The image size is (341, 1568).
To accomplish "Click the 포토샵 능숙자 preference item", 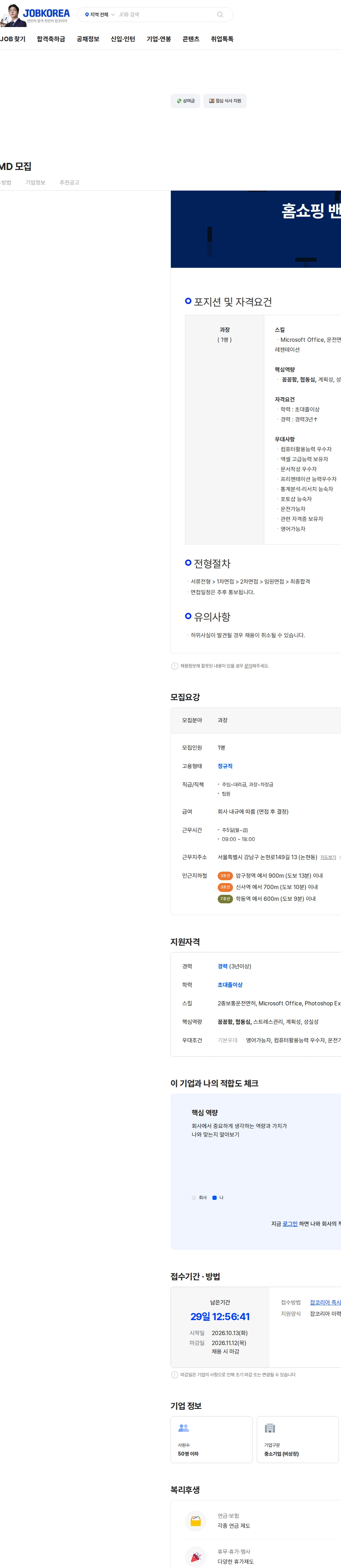I will coord(296,499).
